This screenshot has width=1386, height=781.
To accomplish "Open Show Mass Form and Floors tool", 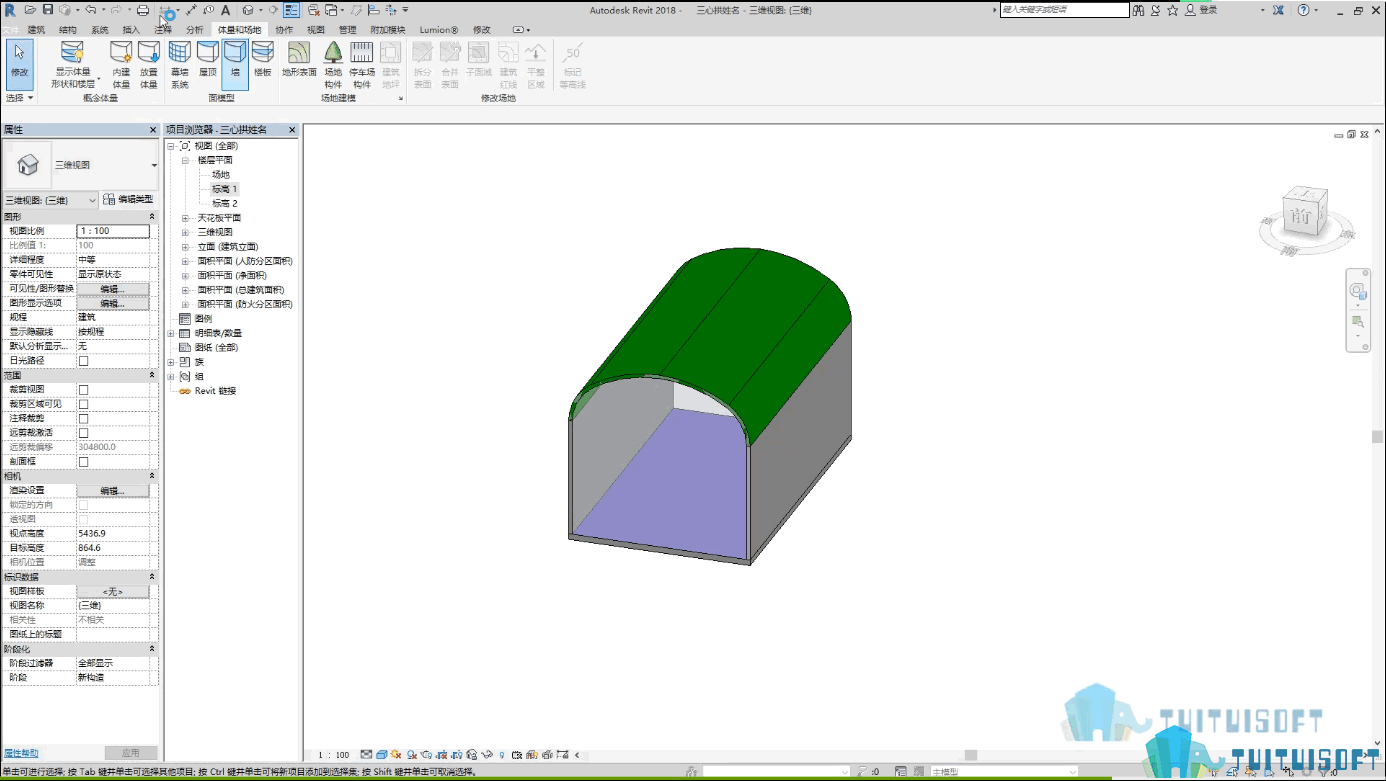I will pyautogui.click(x=72, y=65).
